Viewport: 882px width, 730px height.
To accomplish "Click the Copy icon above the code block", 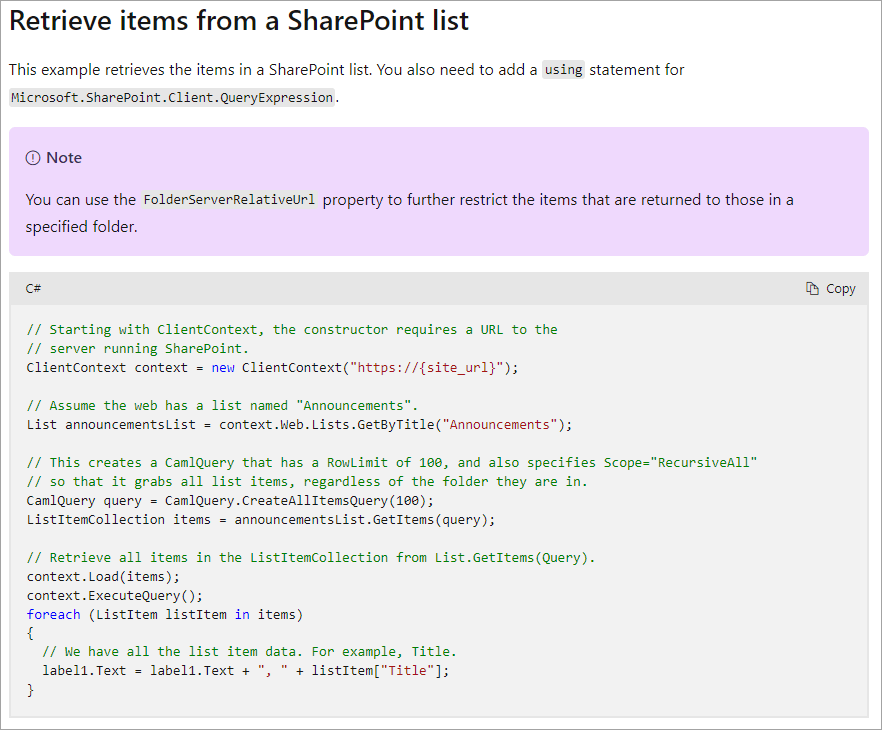I will point(810,288).
